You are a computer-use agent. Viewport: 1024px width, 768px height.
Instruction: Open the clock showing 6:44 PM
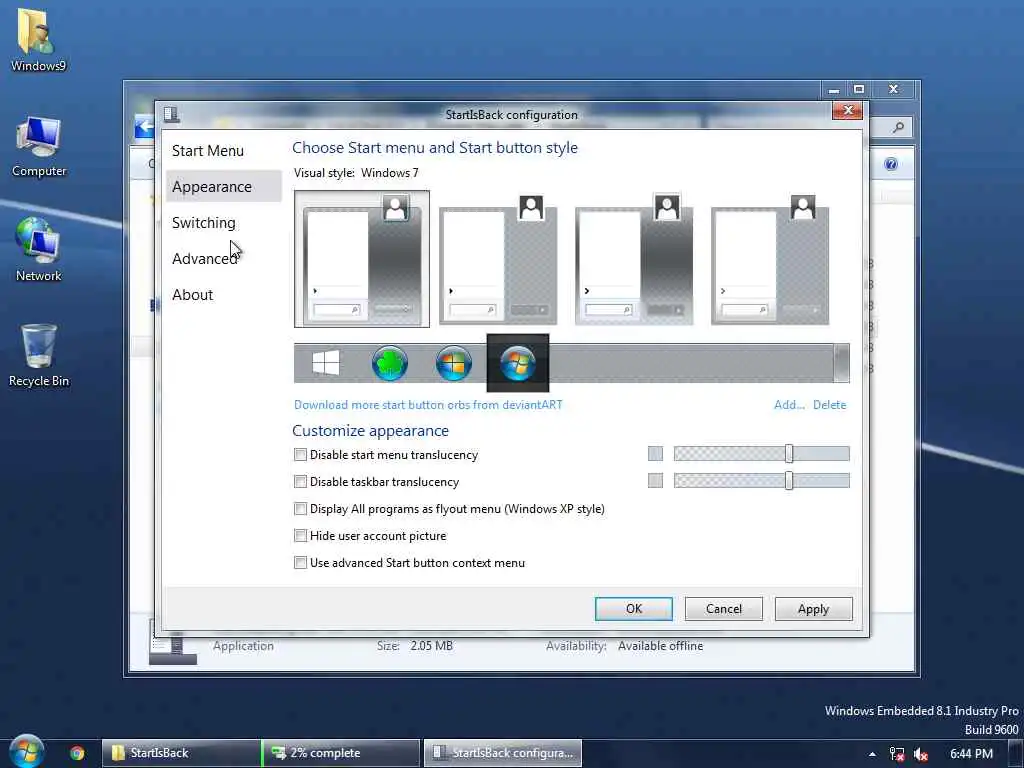971,754
